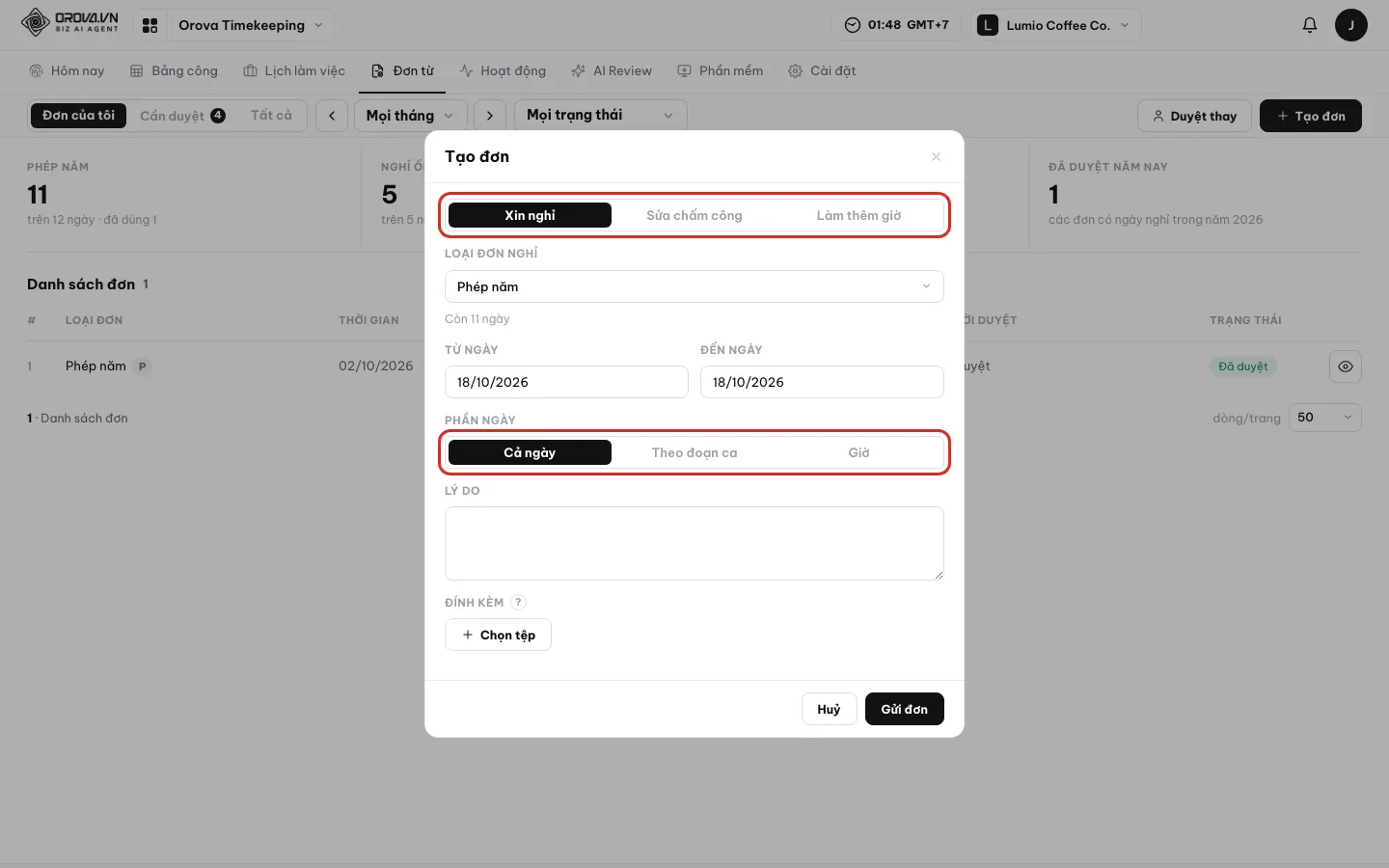Choose Theo đoạn ca day portion

coord(694,452)
